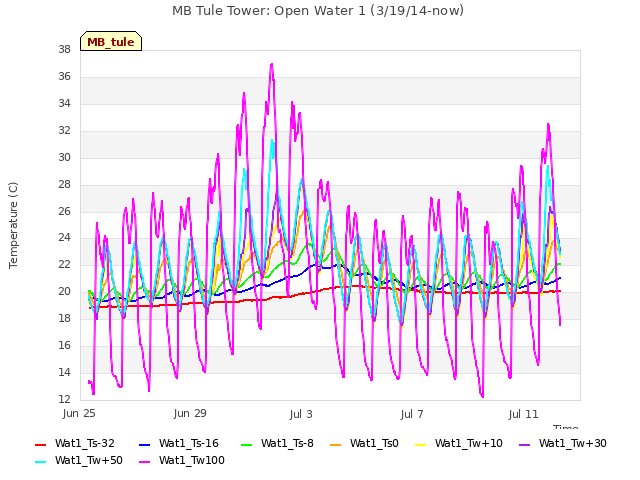Click the purple Wat1_Tw+30 legend swatch

(524, 444)
